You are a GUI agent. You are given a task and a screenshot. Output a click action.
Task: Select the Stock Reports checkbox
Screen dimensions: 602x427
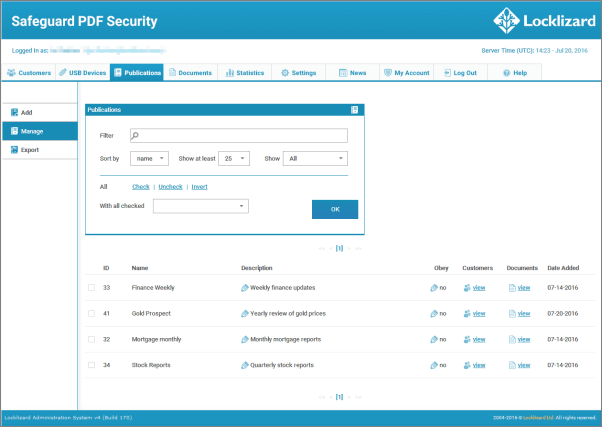(x=91, y=365)
